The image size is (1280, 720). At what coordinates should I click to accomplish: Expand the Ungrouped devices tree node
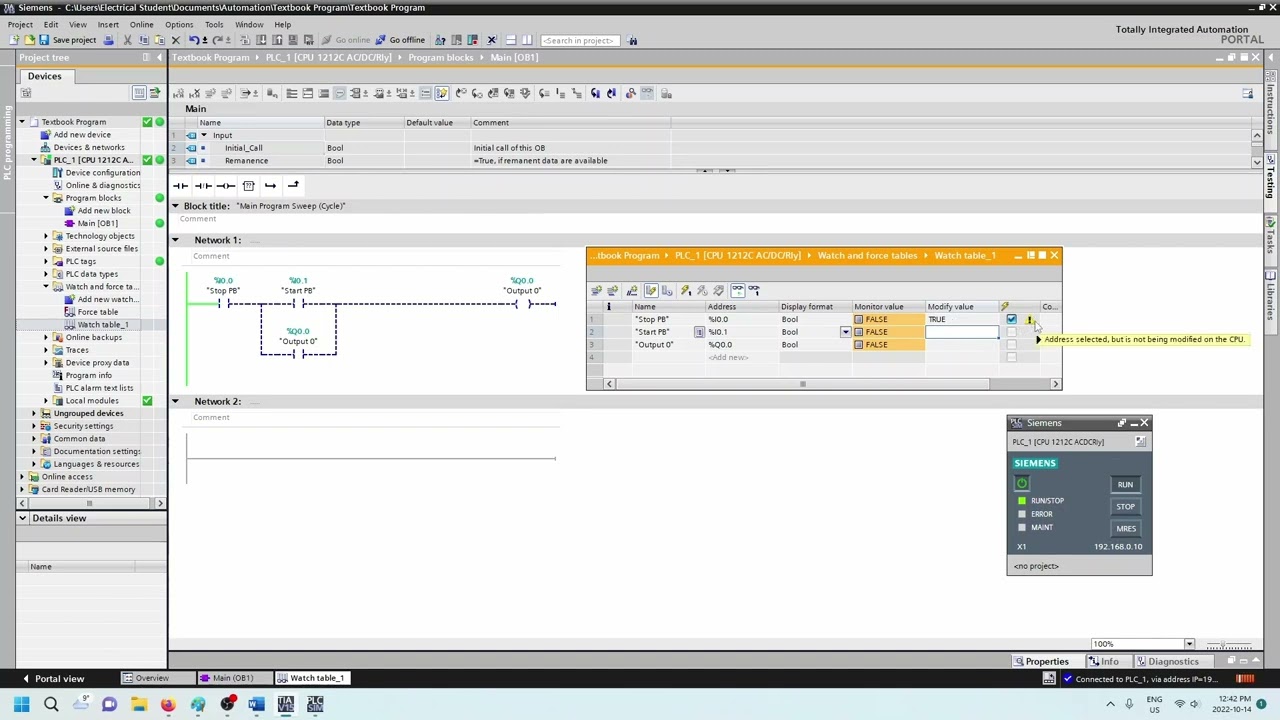pyautogui.click(x=33, y=413)
